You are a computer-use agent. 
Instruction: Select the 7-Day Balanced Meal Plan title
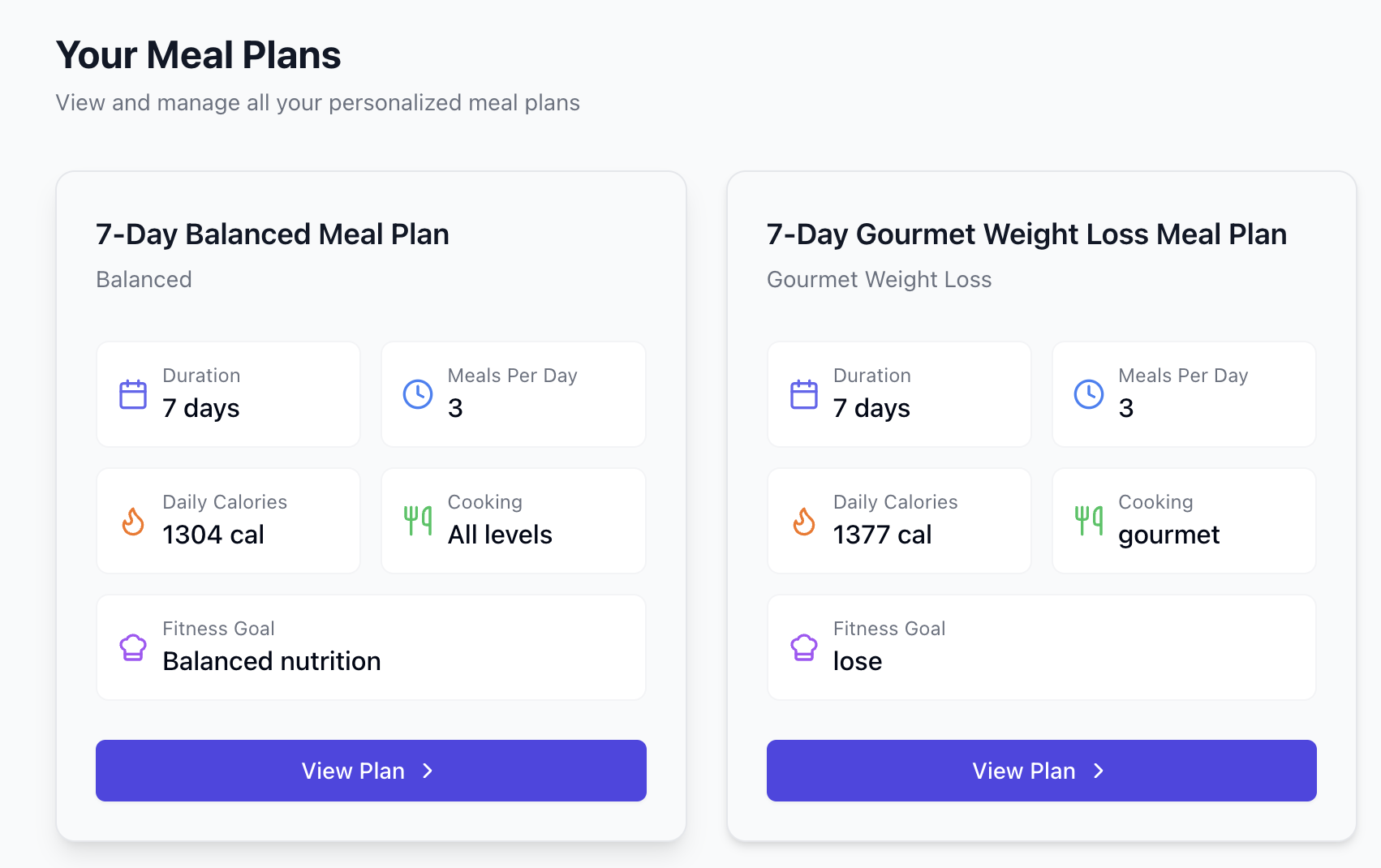pos(273,234)
